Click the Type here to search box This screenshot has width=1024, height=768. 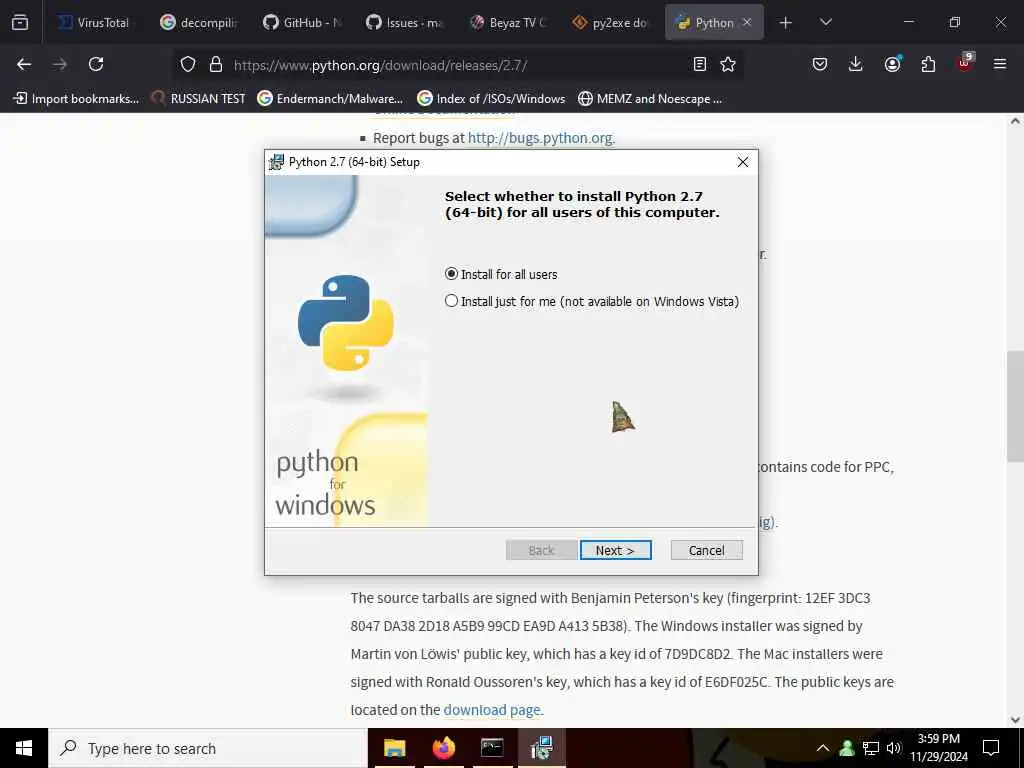(208, 748)
